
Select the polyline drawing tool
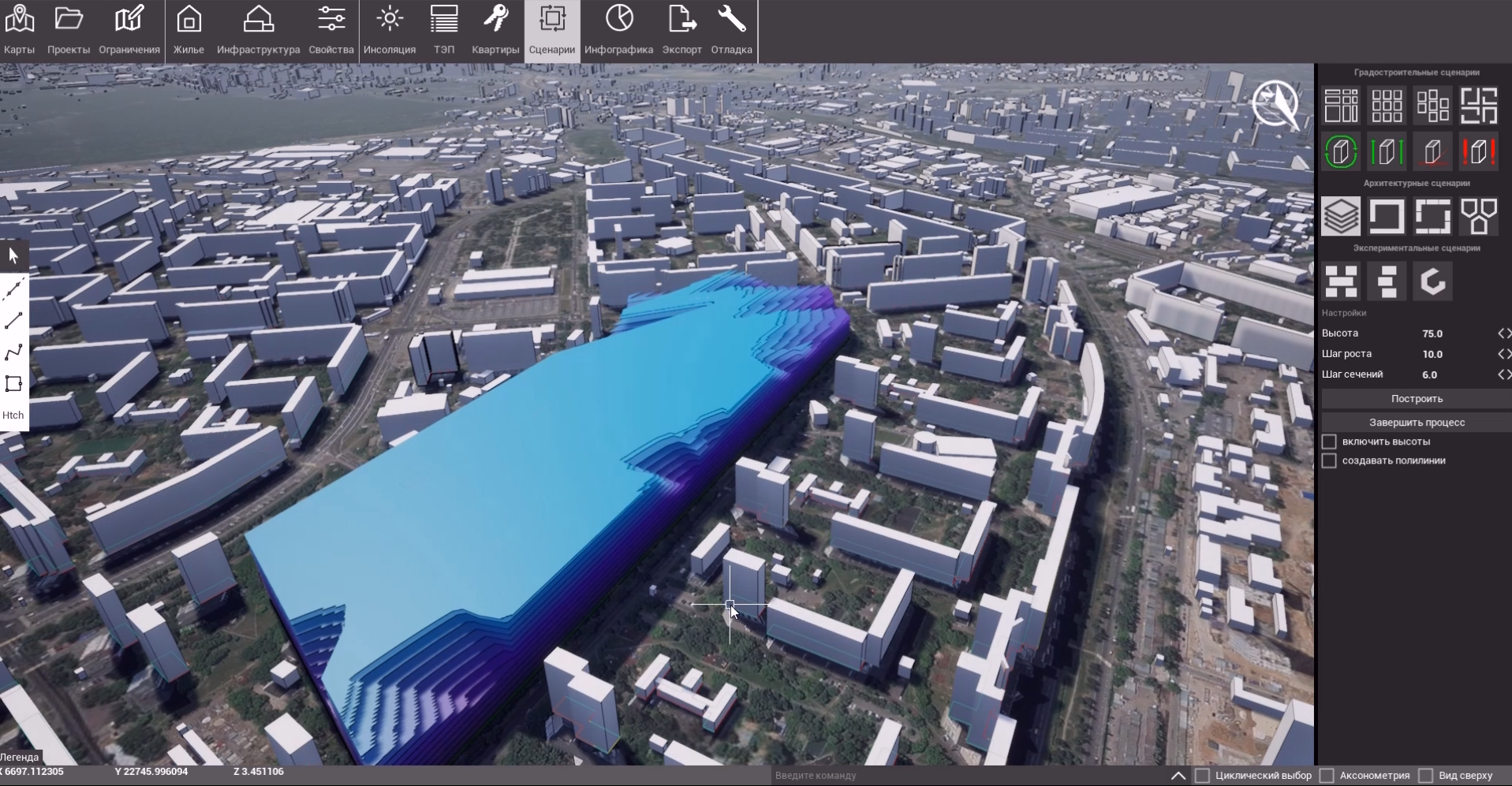13,352
